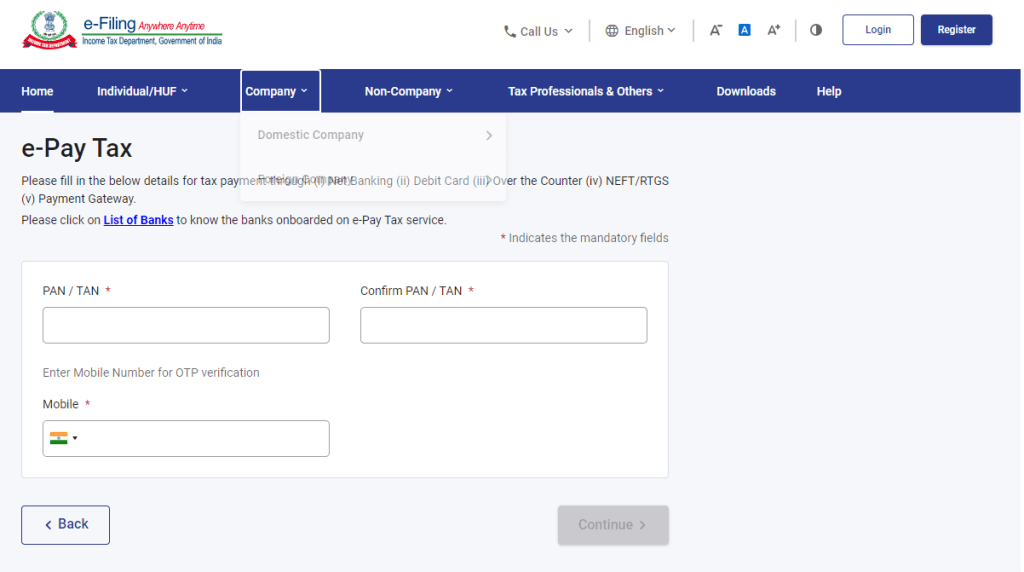The width and height of the screenshot is (1024, 572).
Task: Decrease font size with A- icon
Action: pos(716,30)
